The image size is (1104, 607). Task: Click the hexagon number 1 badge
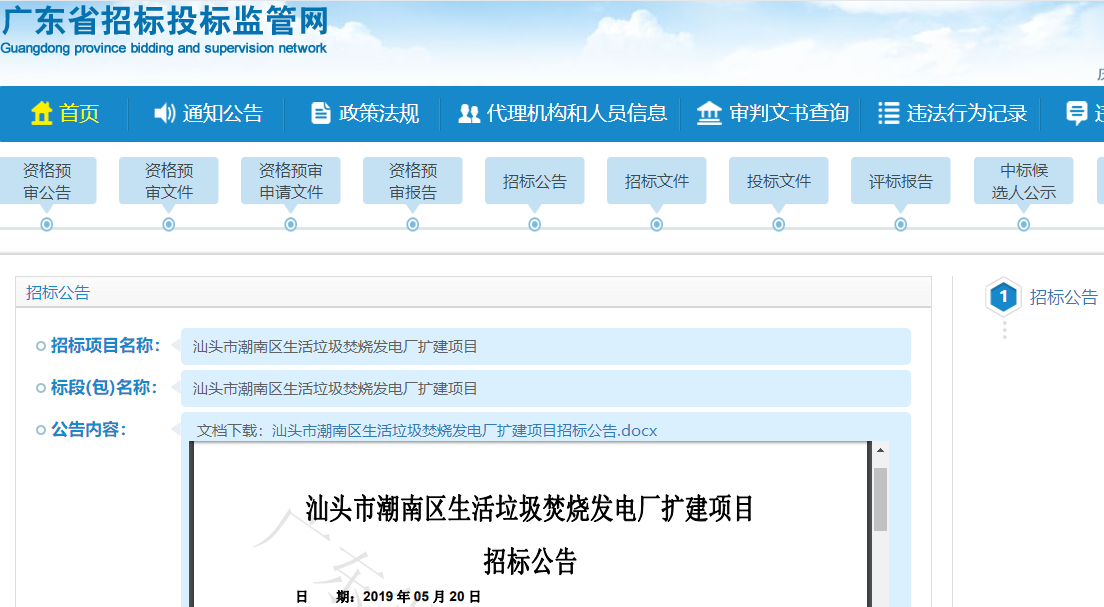(1003, 297)
